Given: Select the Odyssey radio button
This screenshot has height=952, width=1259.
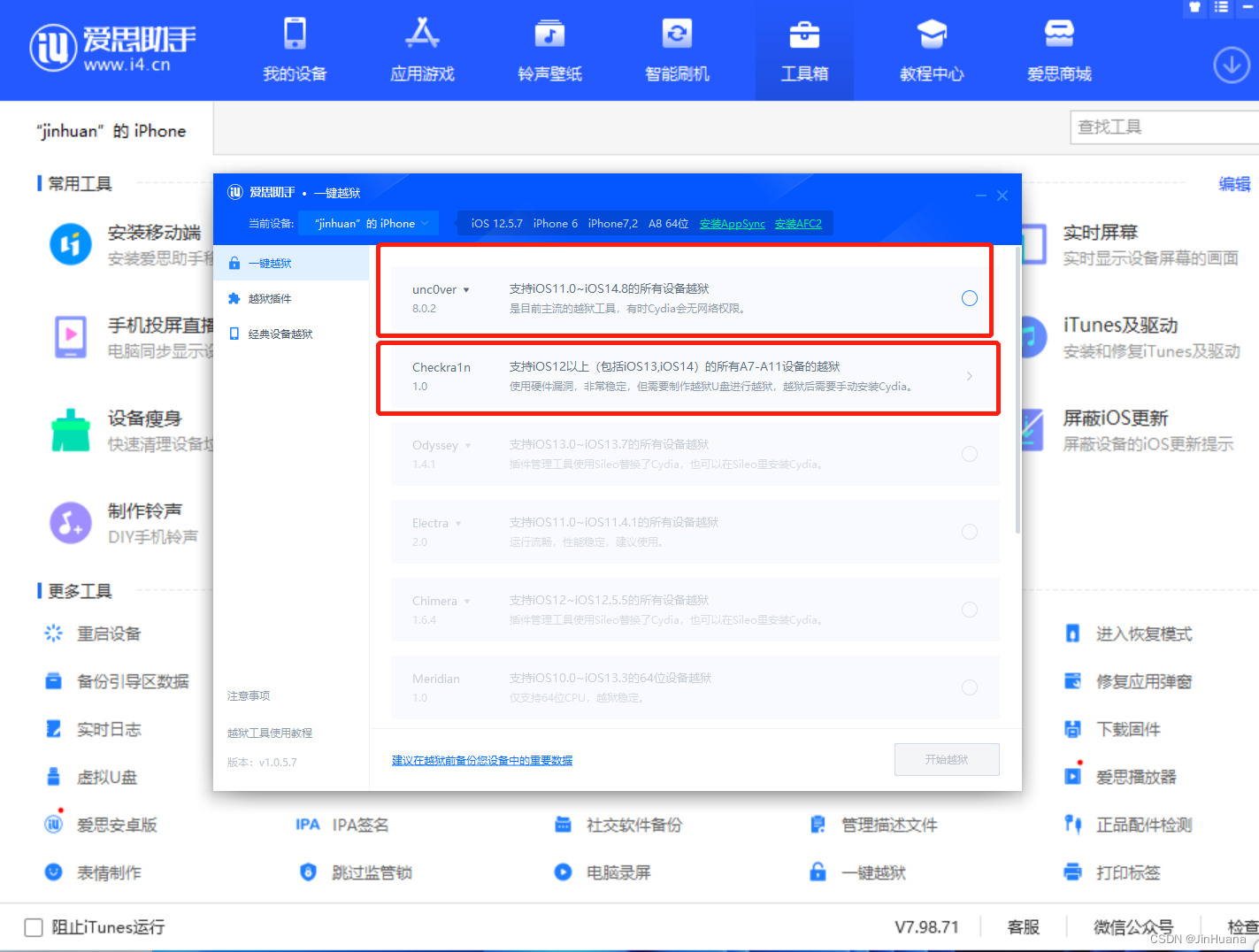Looking at the screenshot, I should [x=970, y=454].
